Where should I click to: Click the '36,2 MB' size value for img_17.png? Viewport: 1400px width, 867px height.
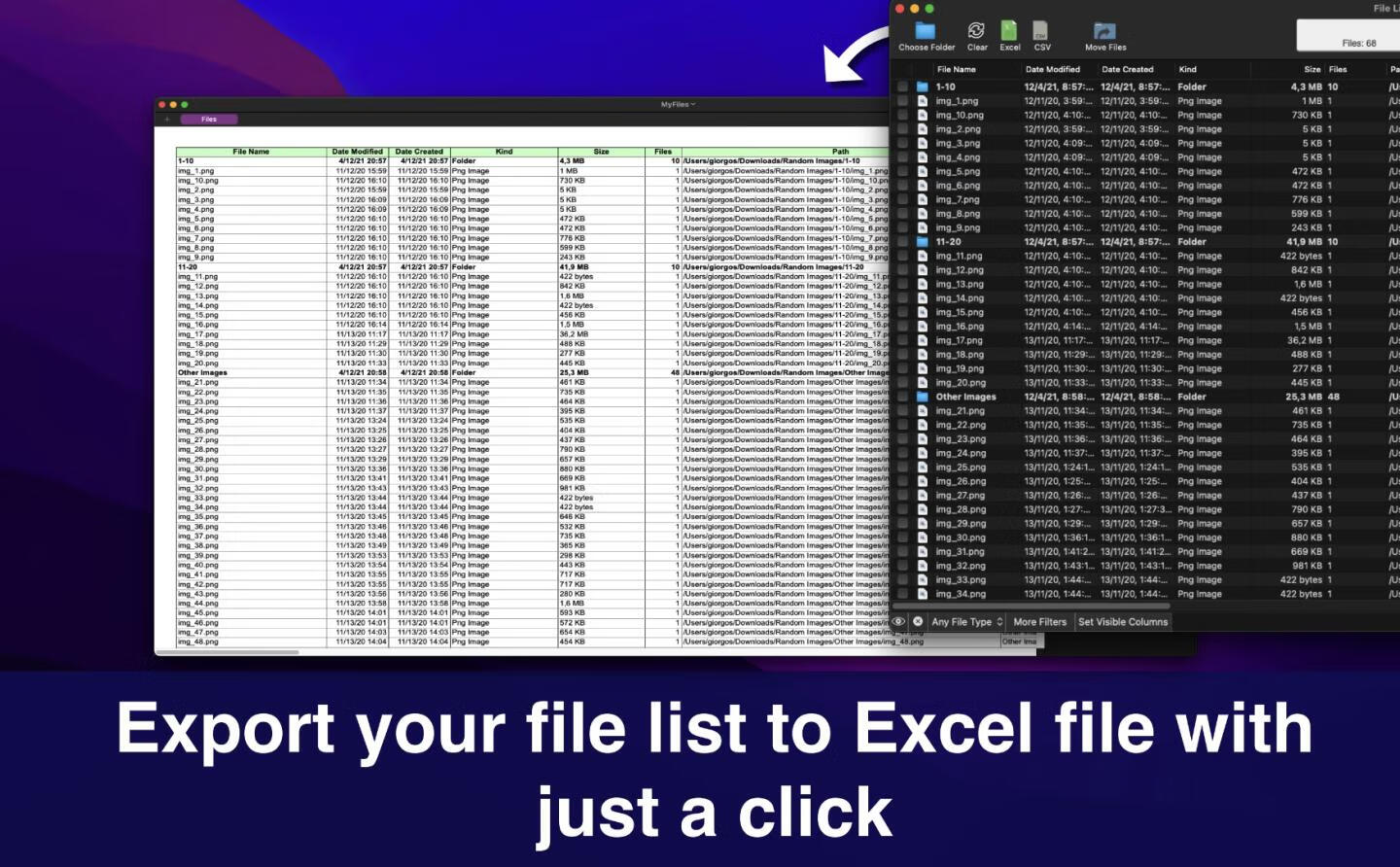[x=1305, y=340]
